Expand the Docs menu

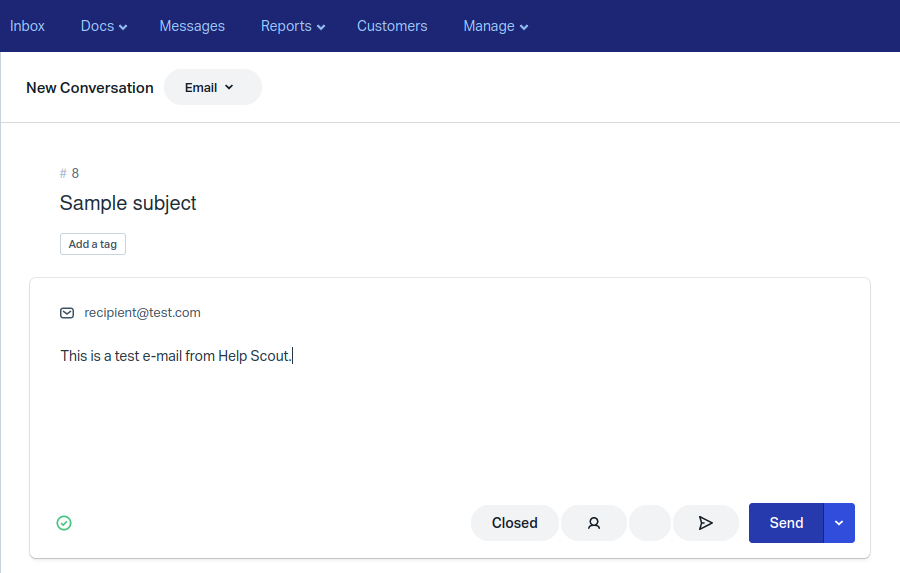click(x=103, y=26)
